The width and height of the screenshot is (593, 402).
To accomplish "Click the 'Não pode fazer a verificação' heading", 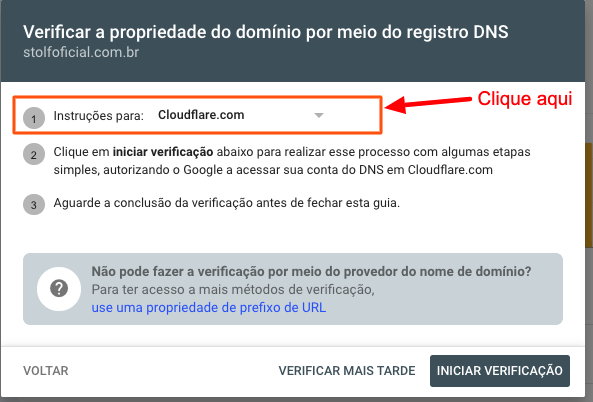I will click(x=311, y=272).
